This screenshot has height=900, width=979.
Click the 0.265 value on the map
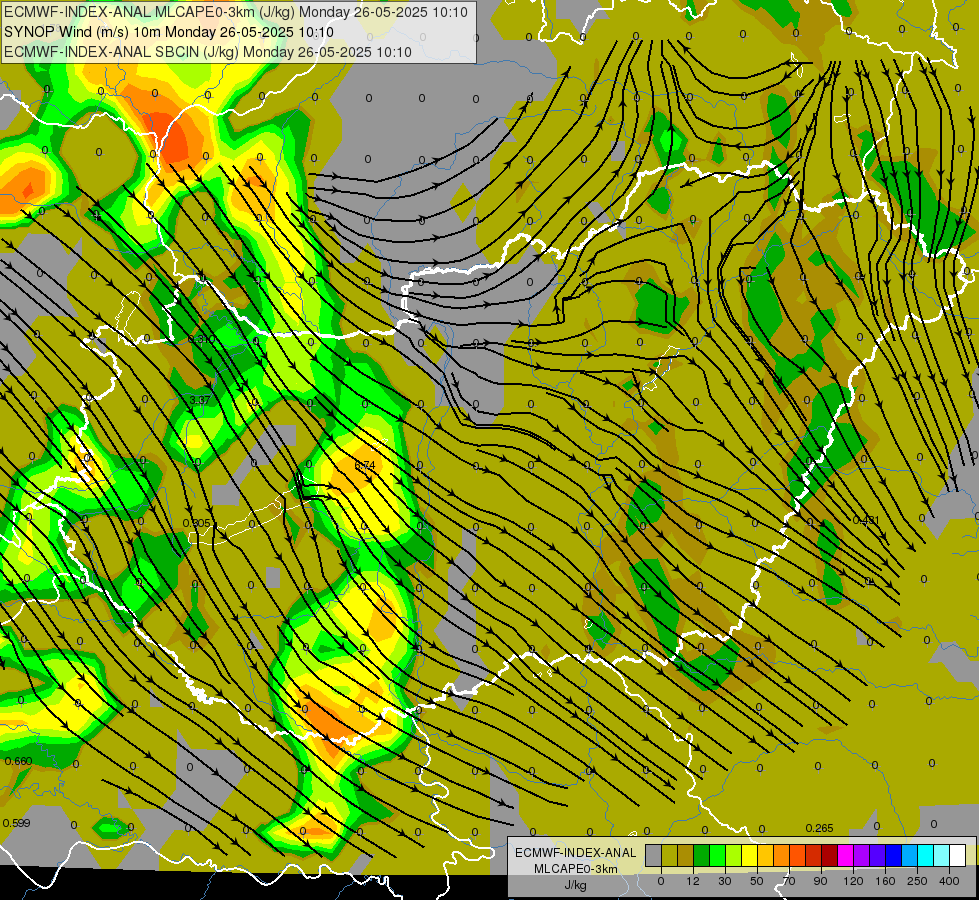coord(819,828)
